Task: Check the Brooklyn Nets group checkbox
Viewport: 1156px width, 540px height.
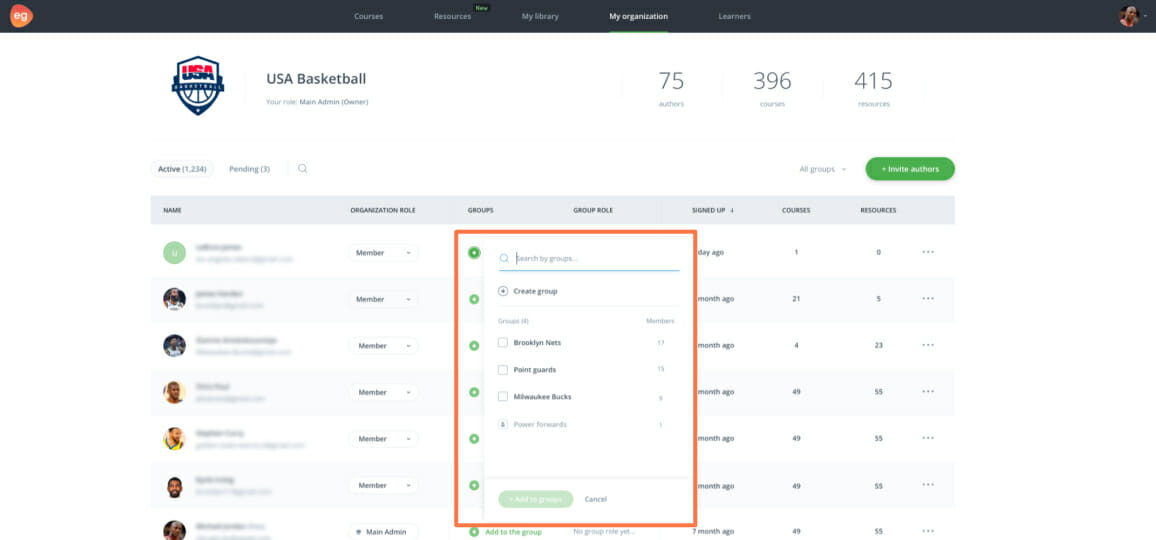Action: (503, 342)
